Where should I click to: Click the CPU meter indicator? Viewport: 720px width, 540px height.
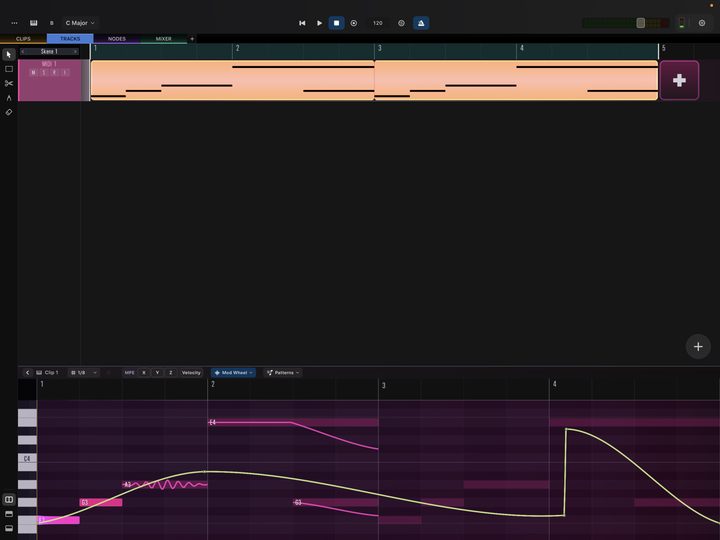point(681,23)
